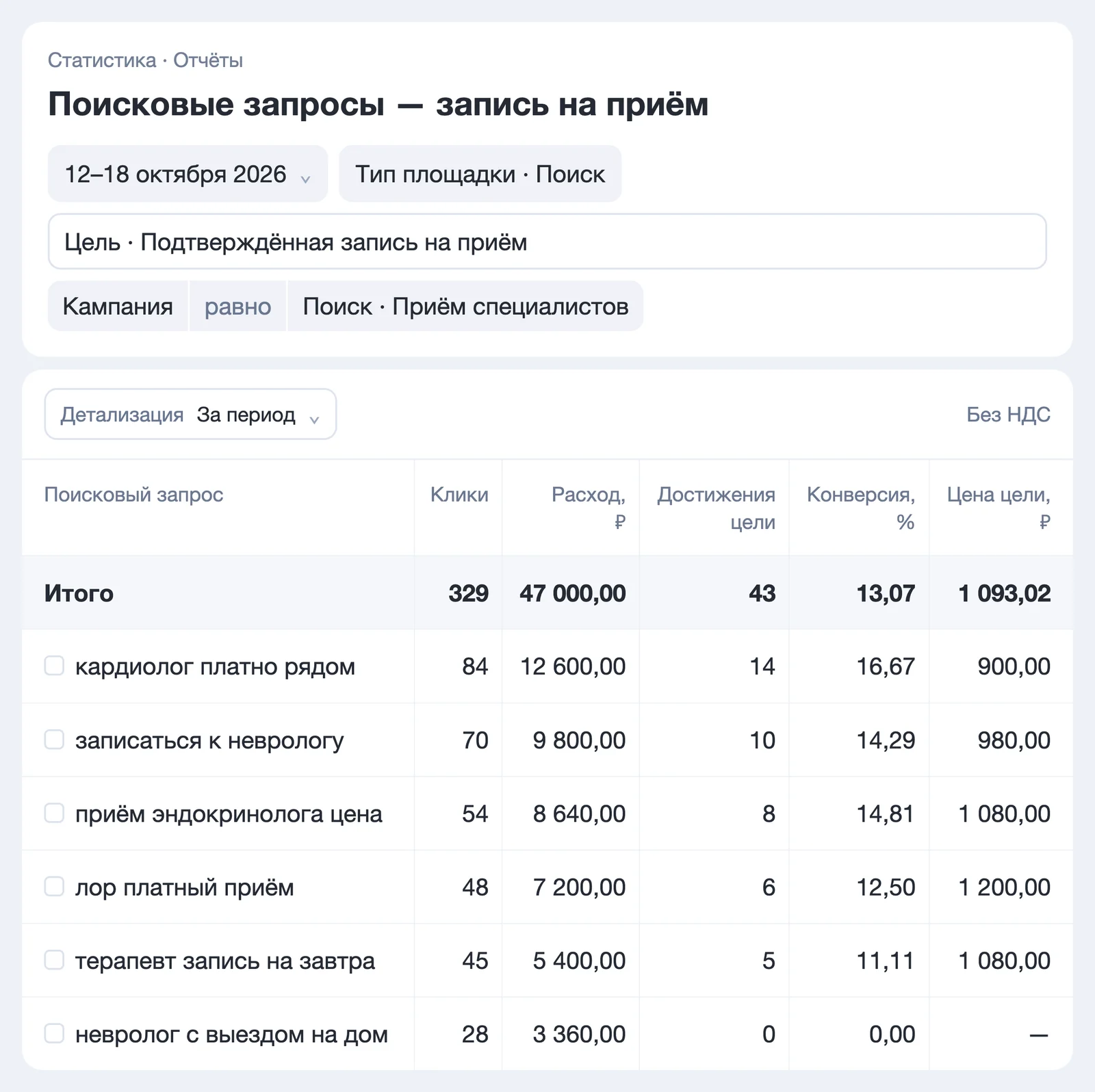Image resolution: width=1095 pixels, height=1092 pixels.
Task: Sort by 'Поисковый запрос' column header
Action: 134,495
